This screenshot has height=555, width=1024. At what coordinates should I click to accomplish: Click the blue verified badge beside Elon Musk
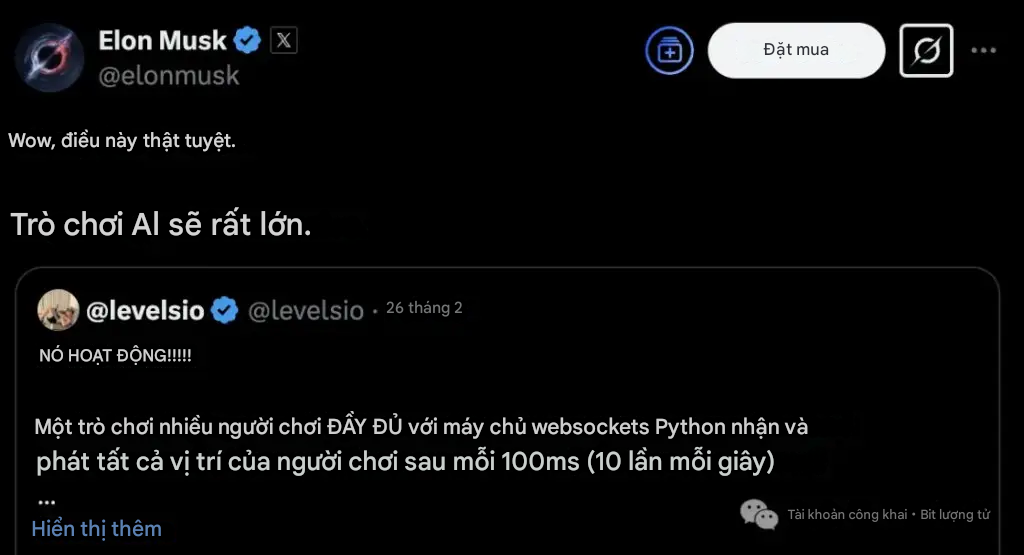tap(248, 40)
